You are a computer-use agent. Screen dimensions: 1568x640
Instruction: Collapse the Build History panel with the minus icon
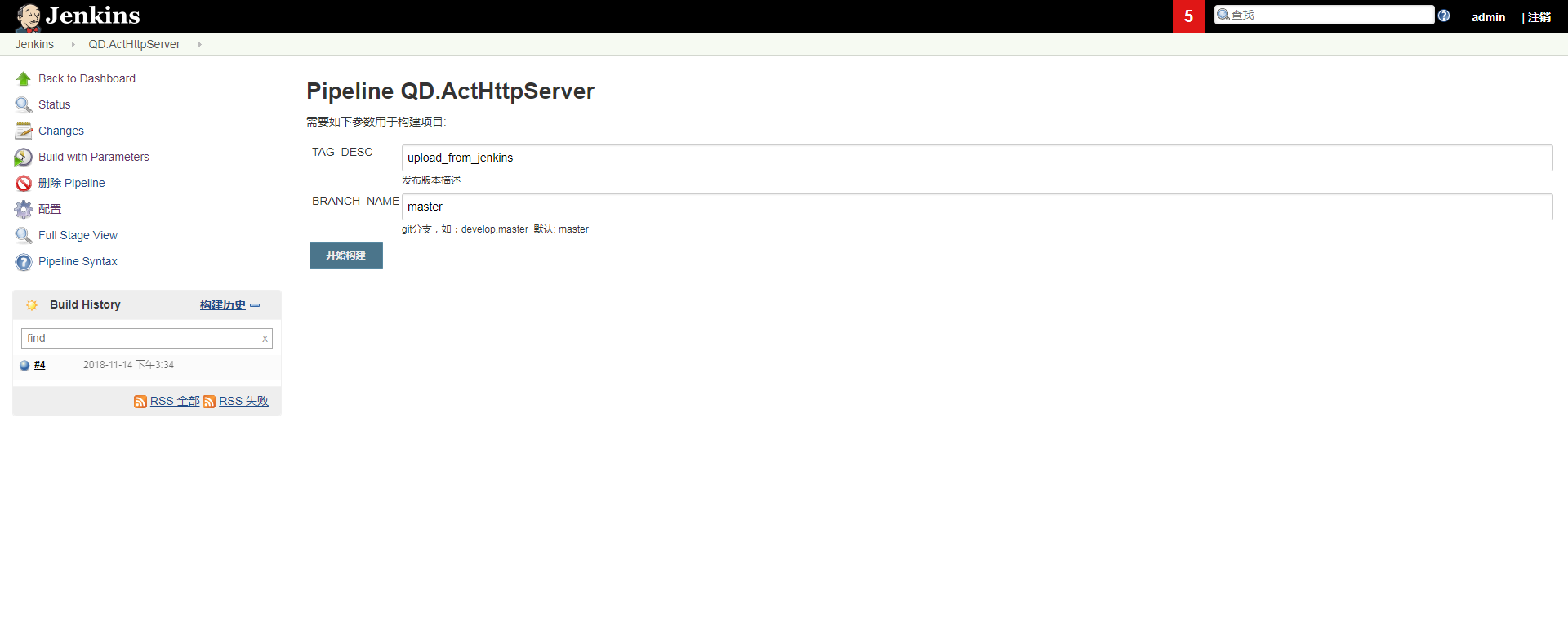point(255,305)
